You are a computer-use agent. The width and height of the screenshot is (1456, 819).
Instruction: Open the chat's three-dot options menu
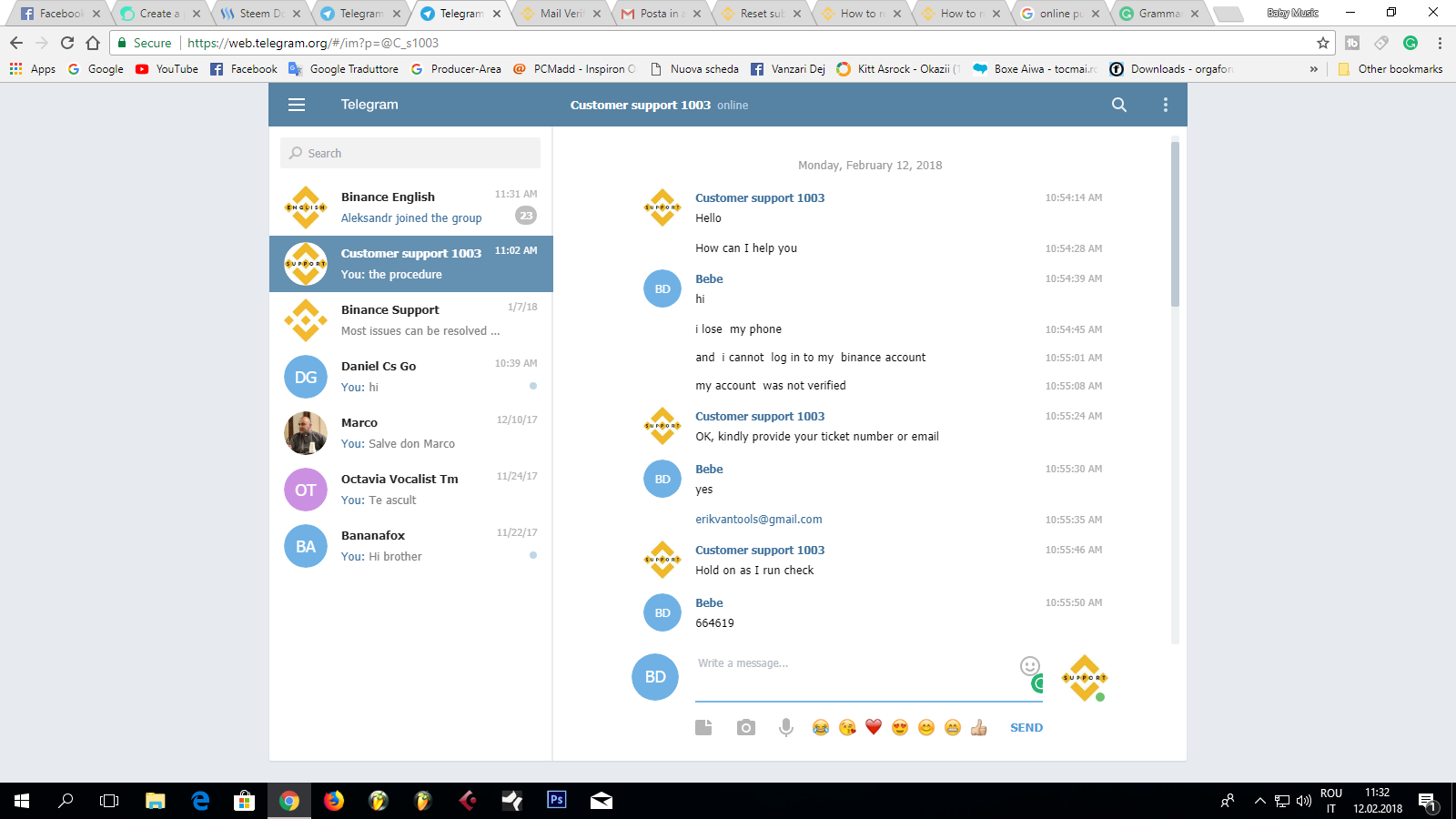click(x=1166, y=105)
